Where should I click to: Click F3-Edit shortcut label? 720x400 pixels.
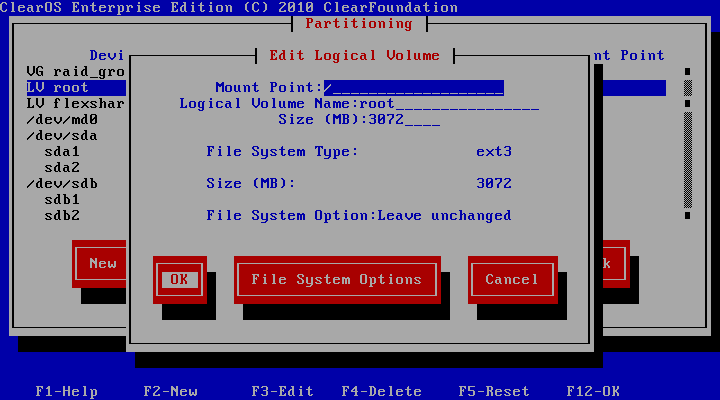click(282, 392)
